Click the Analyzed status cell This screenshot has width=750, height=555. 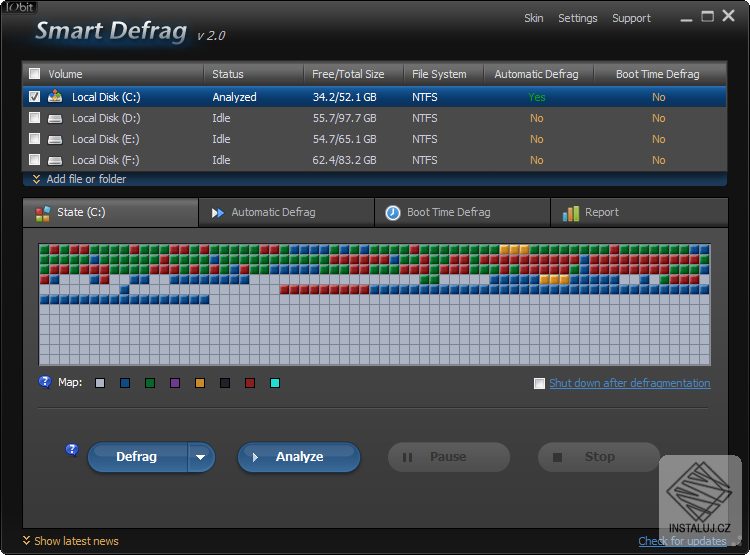[234, 97]
